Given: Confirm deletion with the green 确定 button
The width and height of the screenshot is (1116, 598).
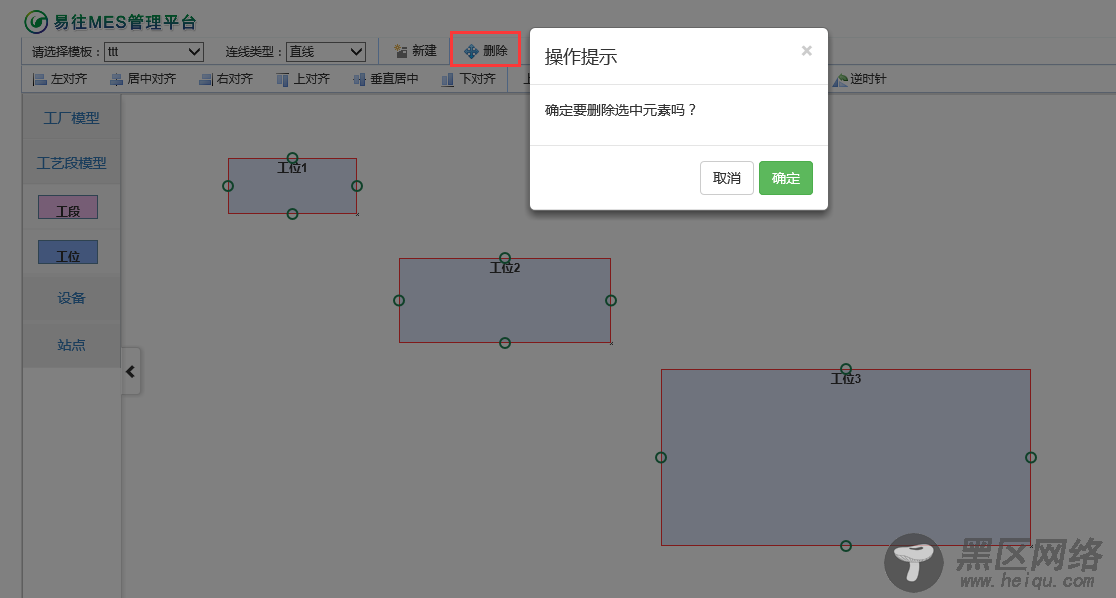Looking at the screenshot, I should [786, 178].
